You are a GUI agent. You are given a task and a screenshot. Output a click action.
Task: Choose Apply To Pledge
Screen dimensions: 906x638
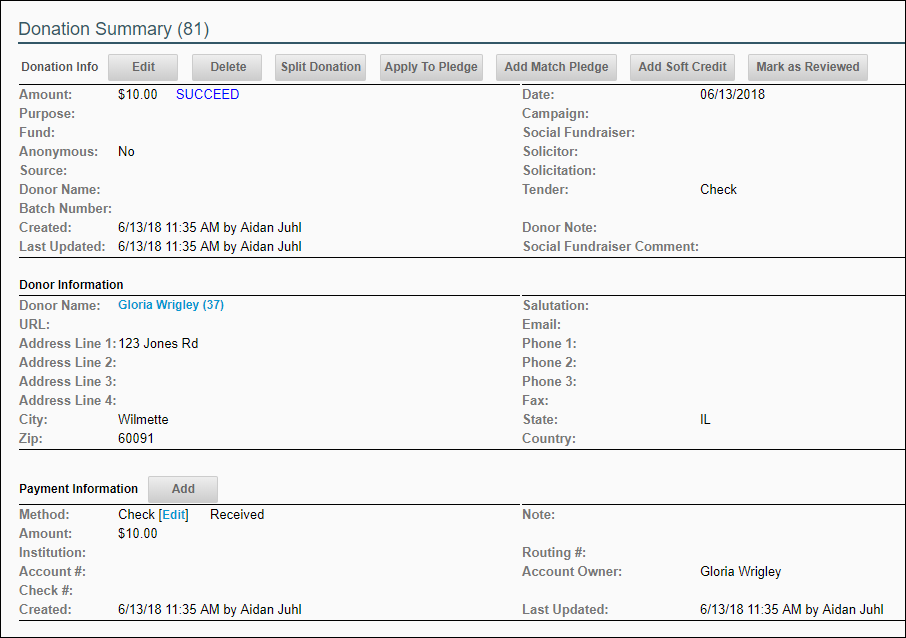(x=431, y=67)
